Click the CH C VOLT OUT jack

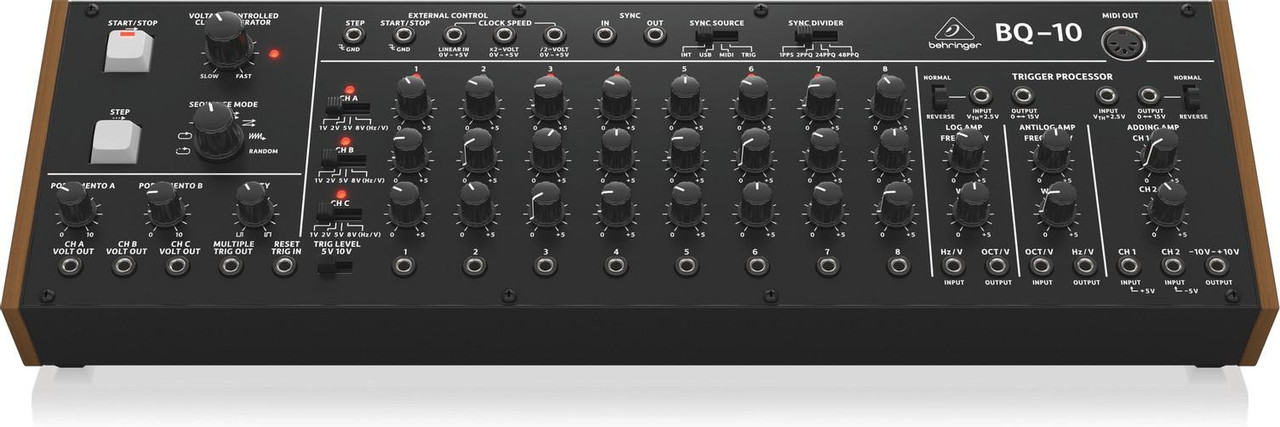click(177, 265)
